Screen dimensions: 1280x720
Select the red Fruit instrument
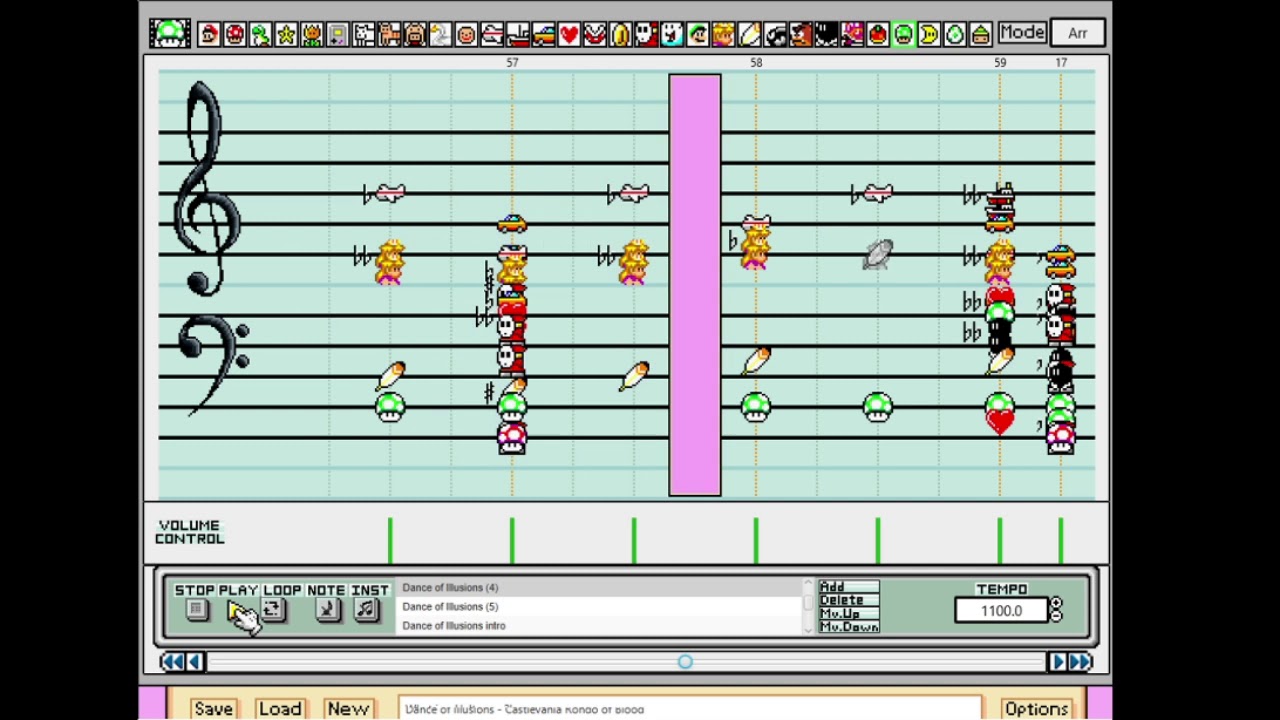click(x=878, y=34)
